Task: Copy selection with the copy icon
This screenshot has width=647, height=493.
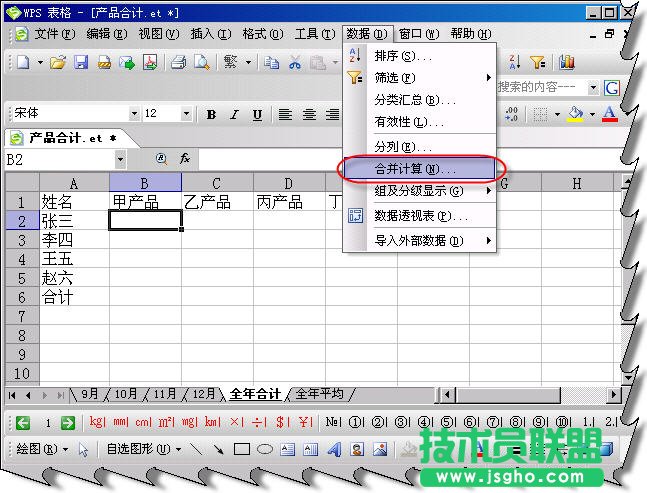Action: click(x=271, y=62)
